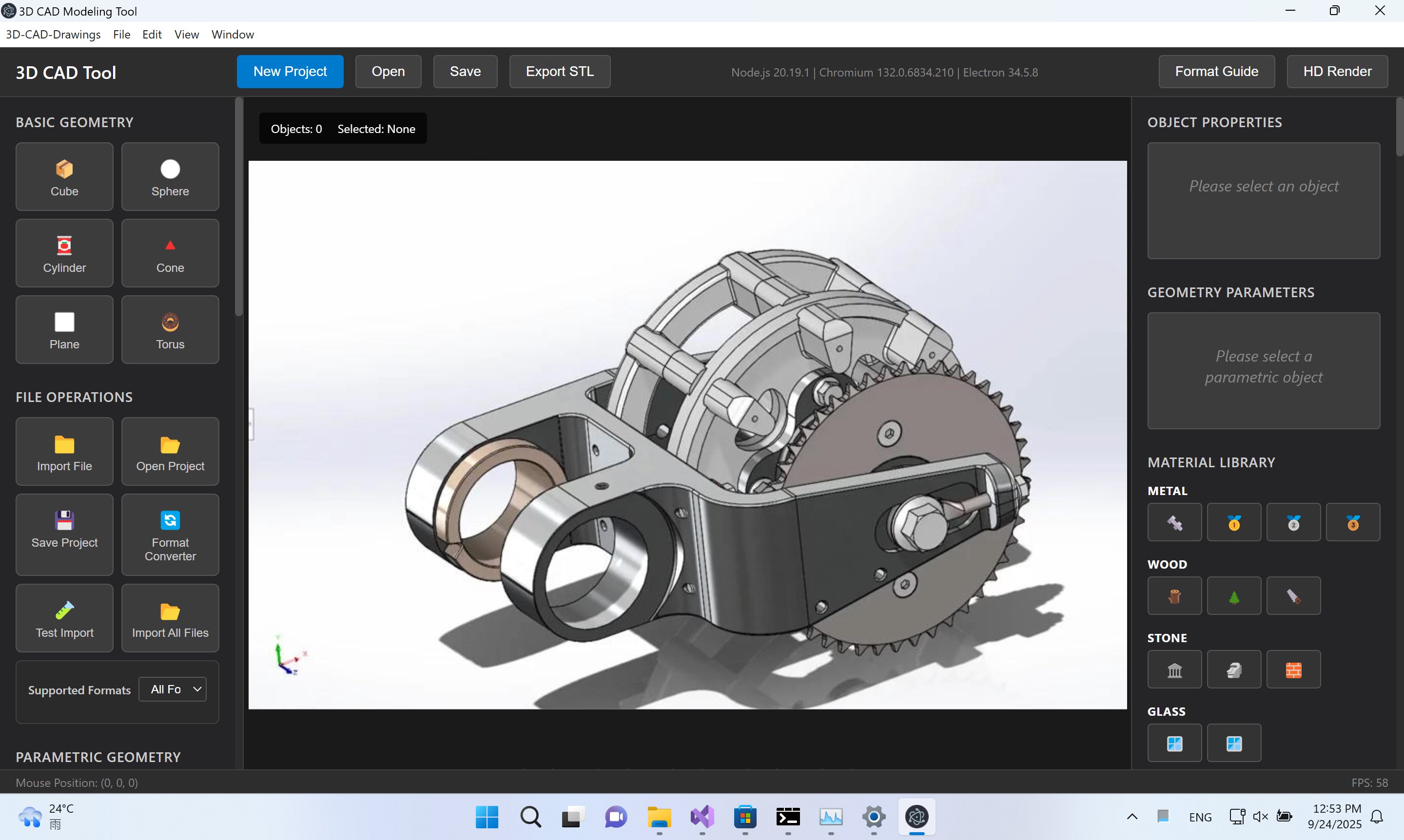Open the Format Converter tool

point(170,535)
